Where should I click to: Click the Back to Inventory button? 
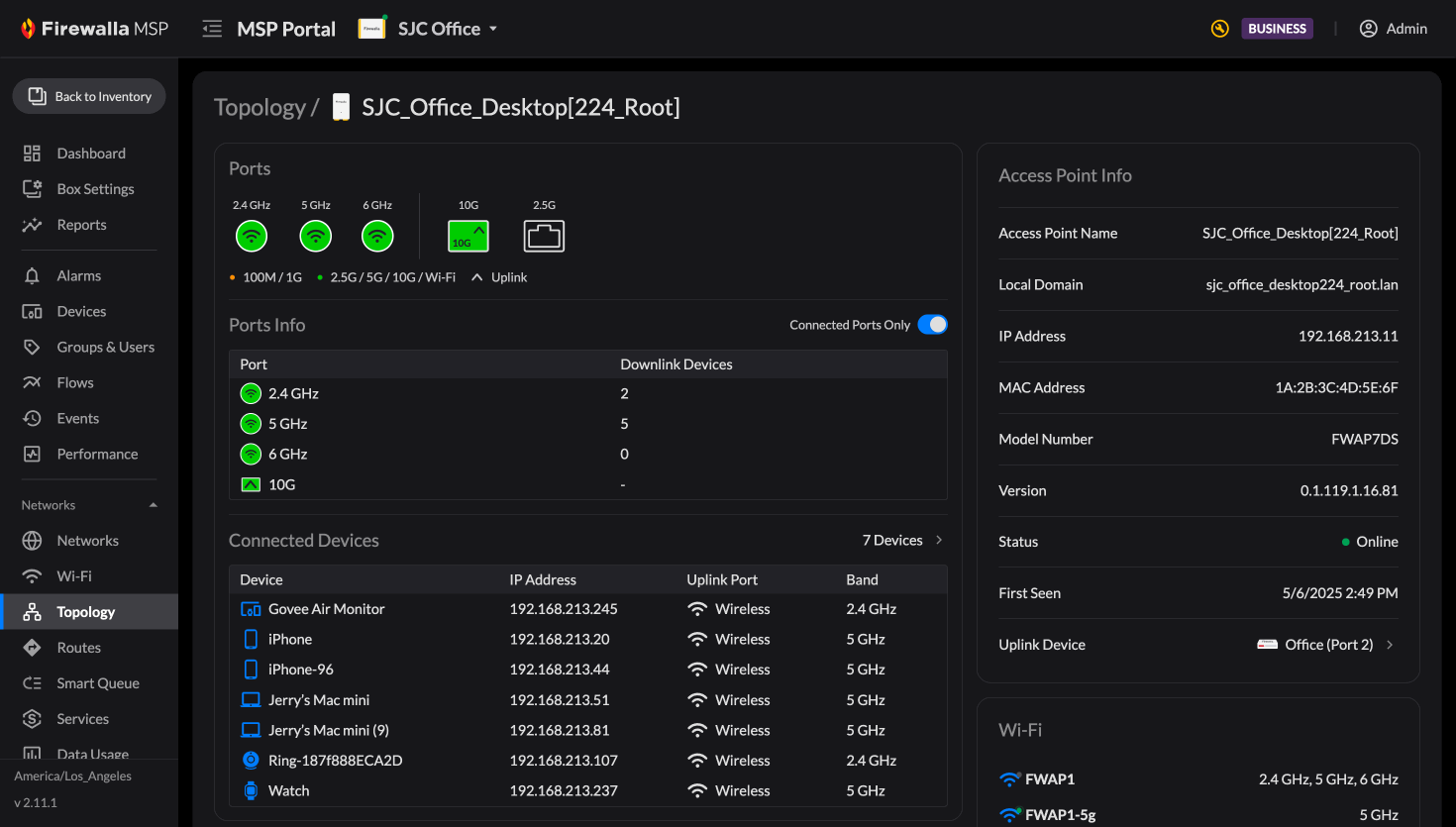(89, 96)
